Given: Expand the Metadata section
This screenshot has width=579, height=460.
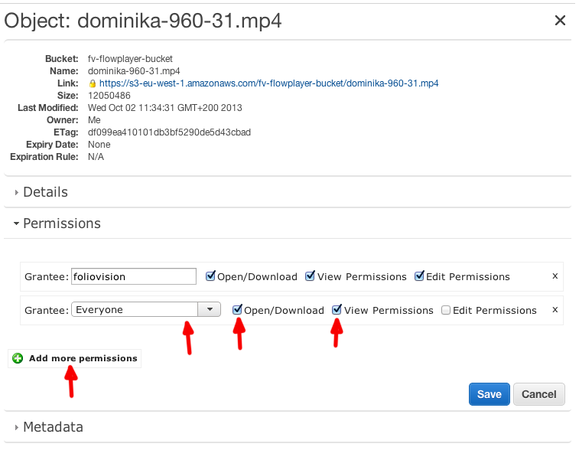Looking at the screenshot, I should 49,427.
